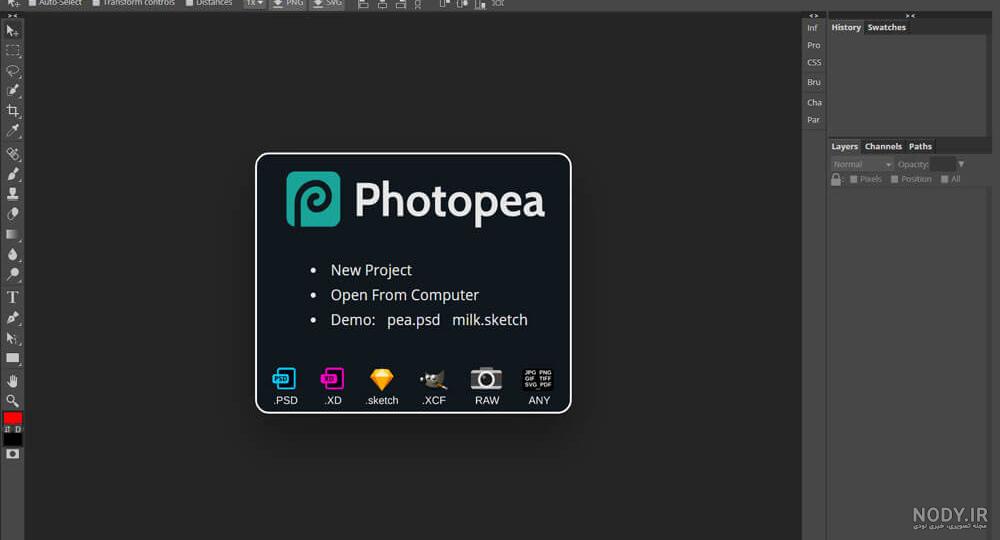The image size is (1000, 540).
Task: Tick the Pixels lock checkbox
Action: tap(853, 179)
